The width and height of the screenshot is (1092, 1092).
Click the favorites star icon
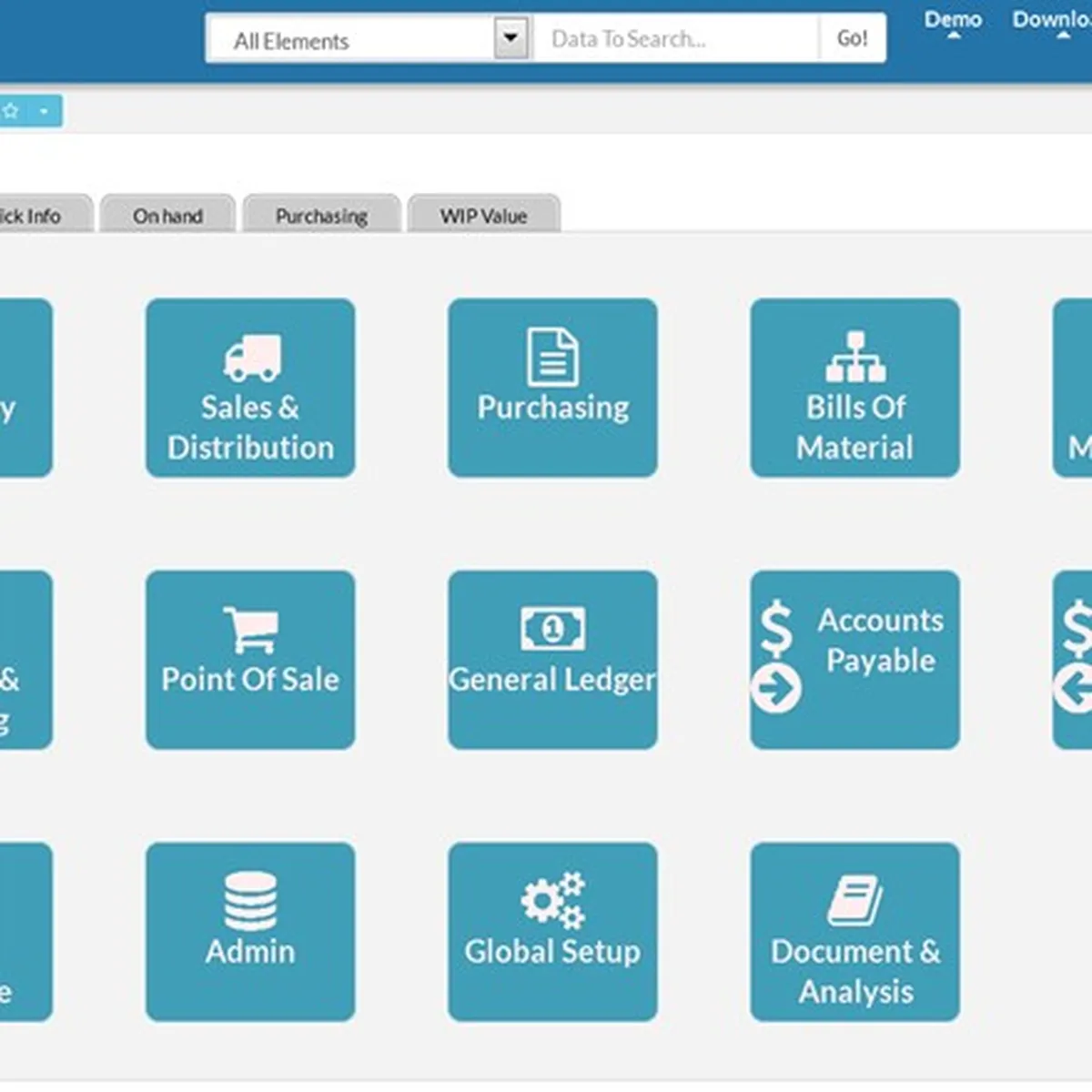click(x=11, y=111)
